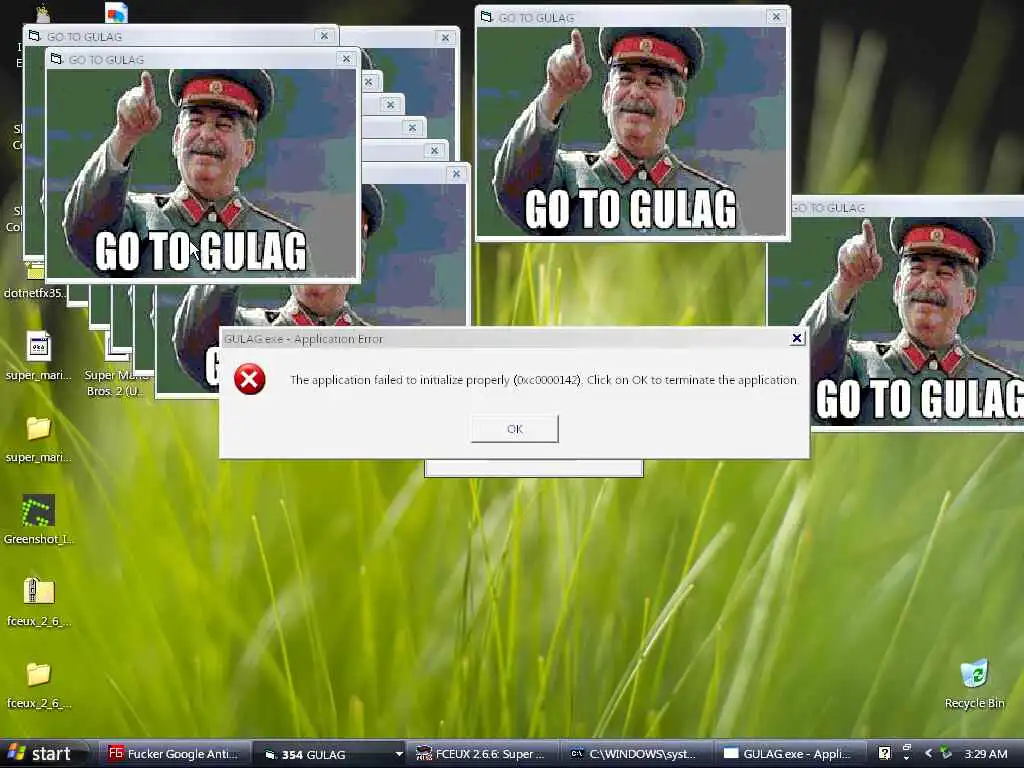Close the GULAG.exe Application Error dialog
Image resolution: width=1024 pixels, height=768 pixels.
[797, 338]
